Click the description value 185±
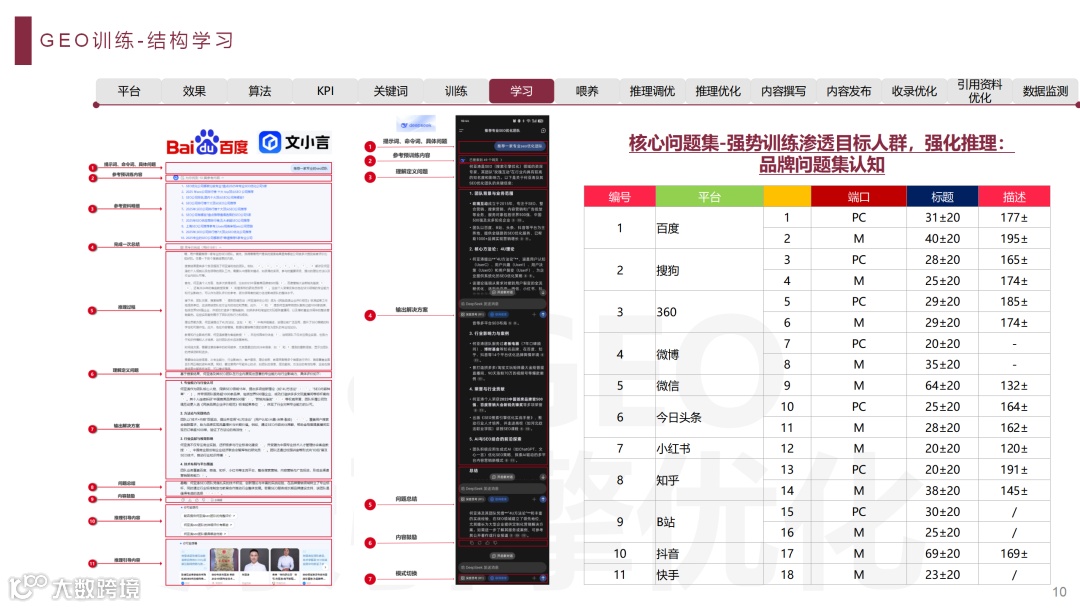This screenshot has width=1080, height=608. click(1014, 302)
